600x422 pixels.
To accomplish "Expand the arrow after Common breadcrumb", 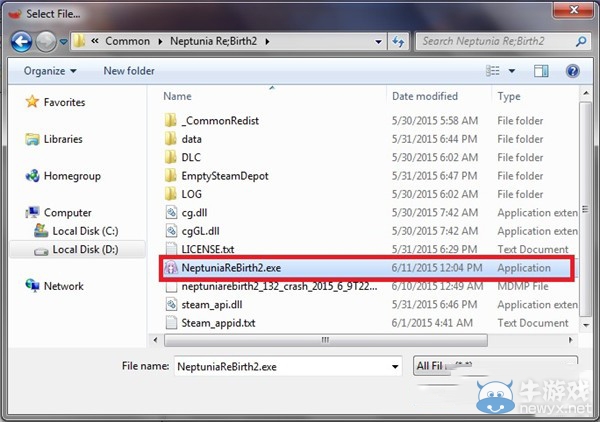I will pos(160,41).
